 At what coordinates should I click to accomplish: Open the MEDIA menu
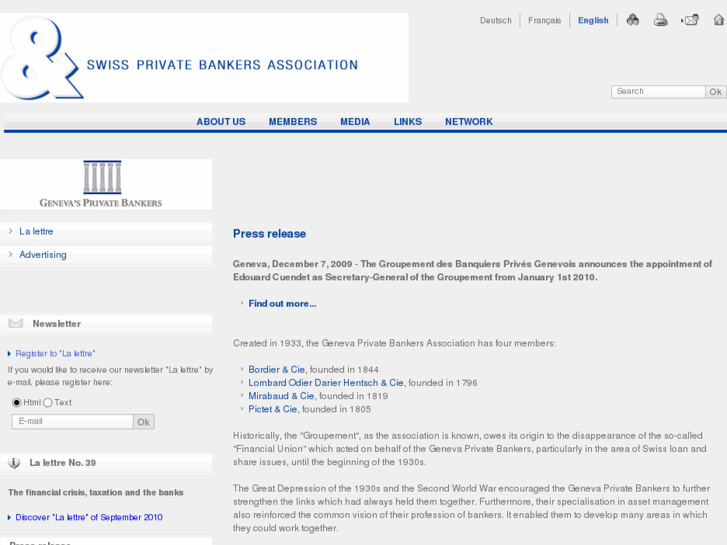(x=355, y=122)
